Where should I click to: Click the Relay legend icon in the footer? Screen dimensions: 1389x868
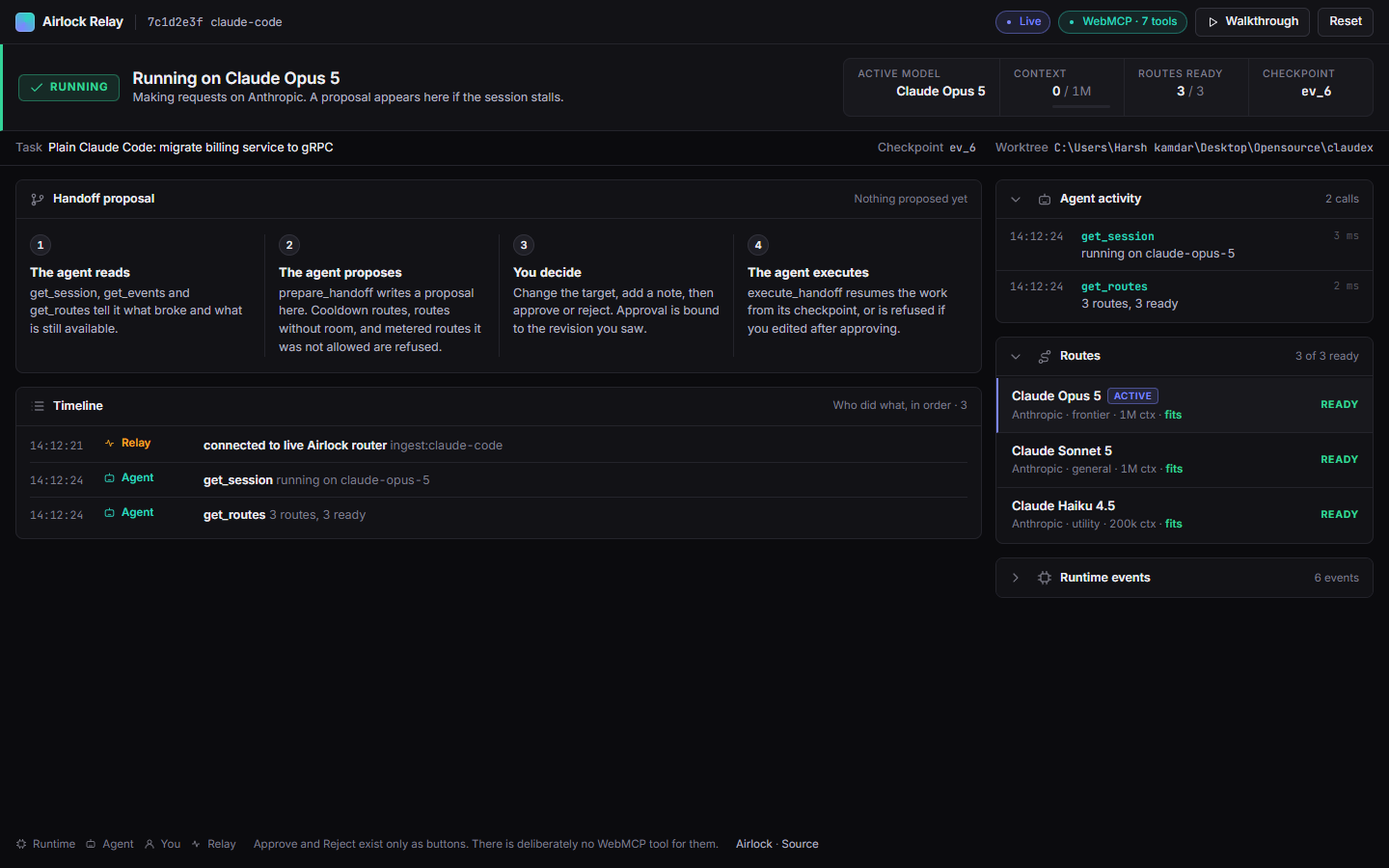pyautogui.click(x=196, y=844)
